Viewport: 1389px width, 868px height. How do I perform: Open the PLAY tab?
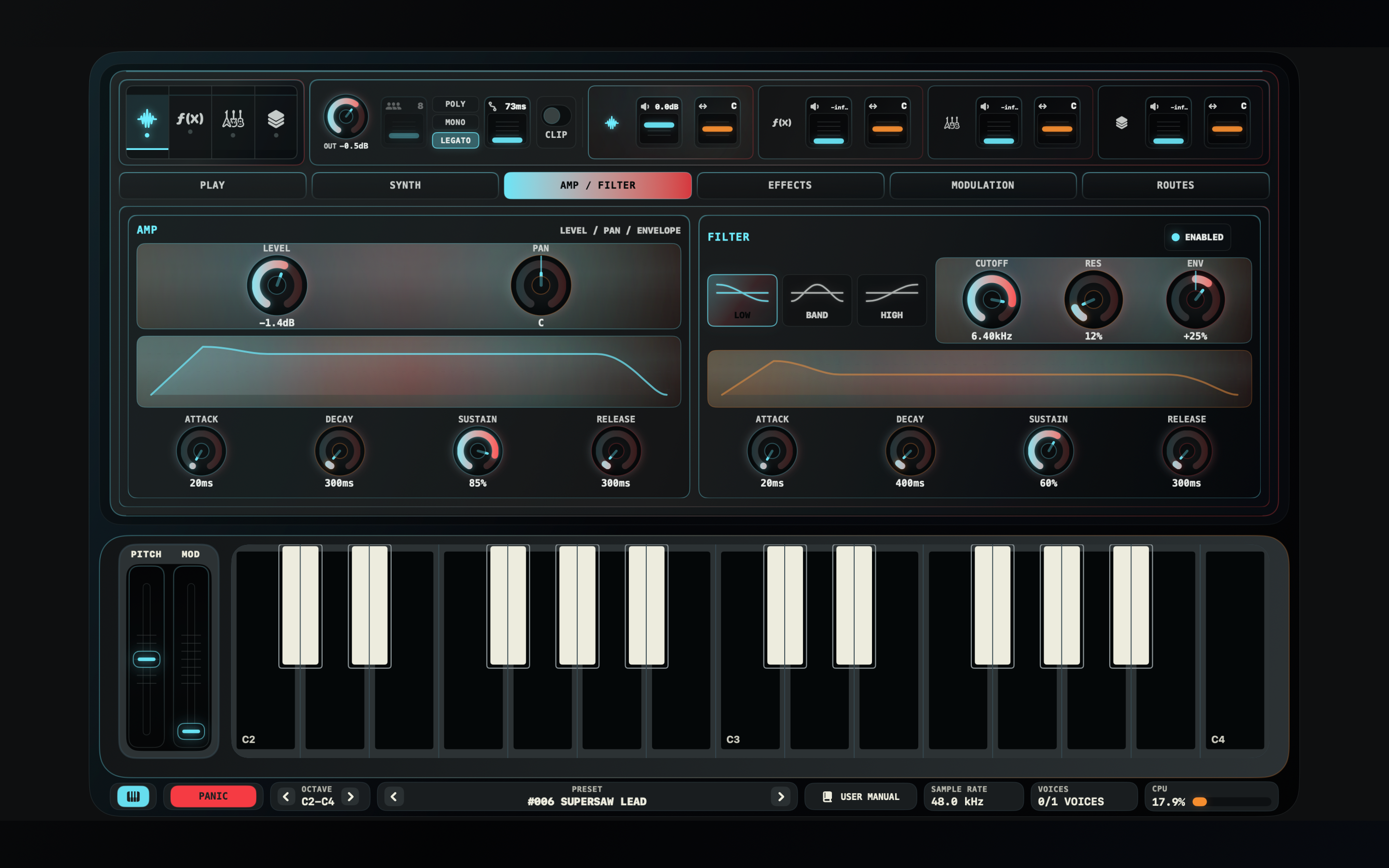coord(212,186)
